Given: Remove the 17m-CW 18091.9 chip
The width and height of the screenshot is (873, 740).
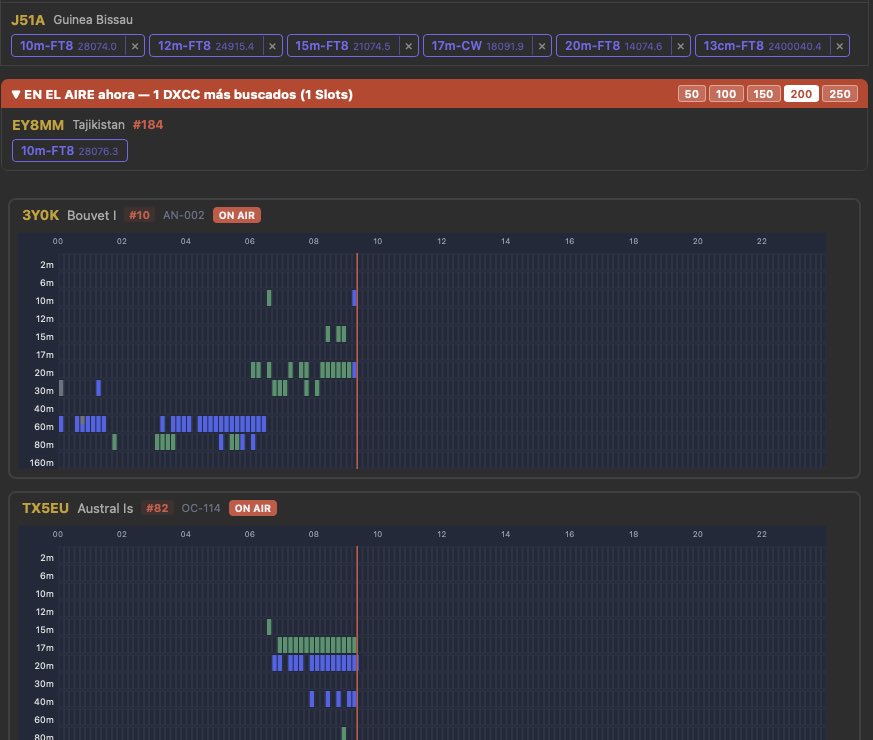Looking at the screenshot, I should point(542,46).
